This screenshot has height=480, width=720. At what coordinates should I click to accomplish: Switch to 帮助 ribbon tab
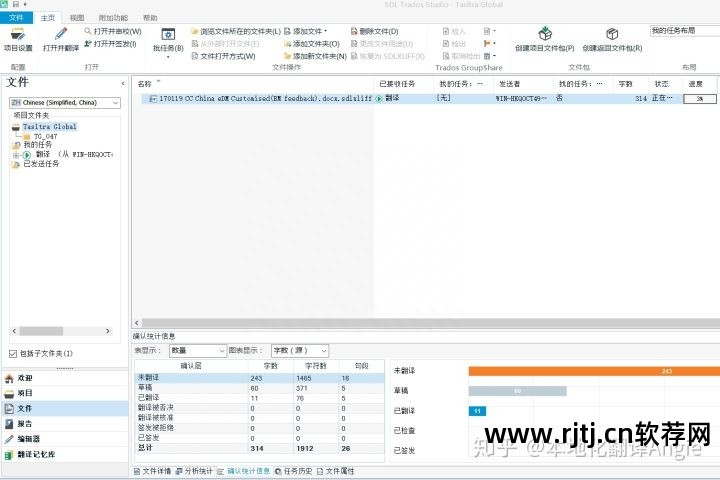point(150,18)
